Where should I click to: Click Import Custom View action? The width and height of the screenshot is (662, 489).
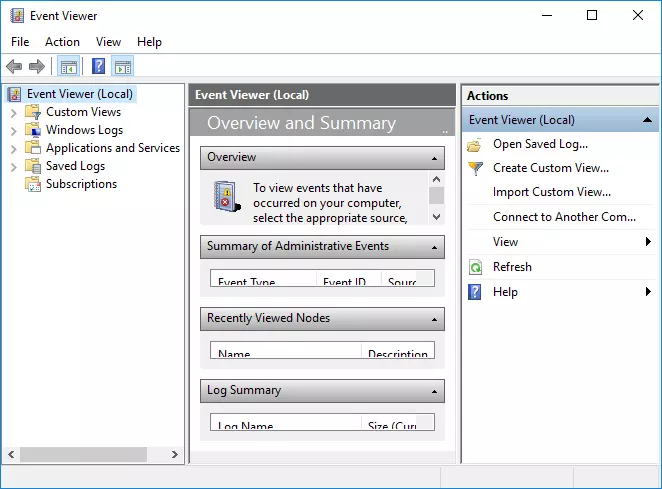click(551, 192)
